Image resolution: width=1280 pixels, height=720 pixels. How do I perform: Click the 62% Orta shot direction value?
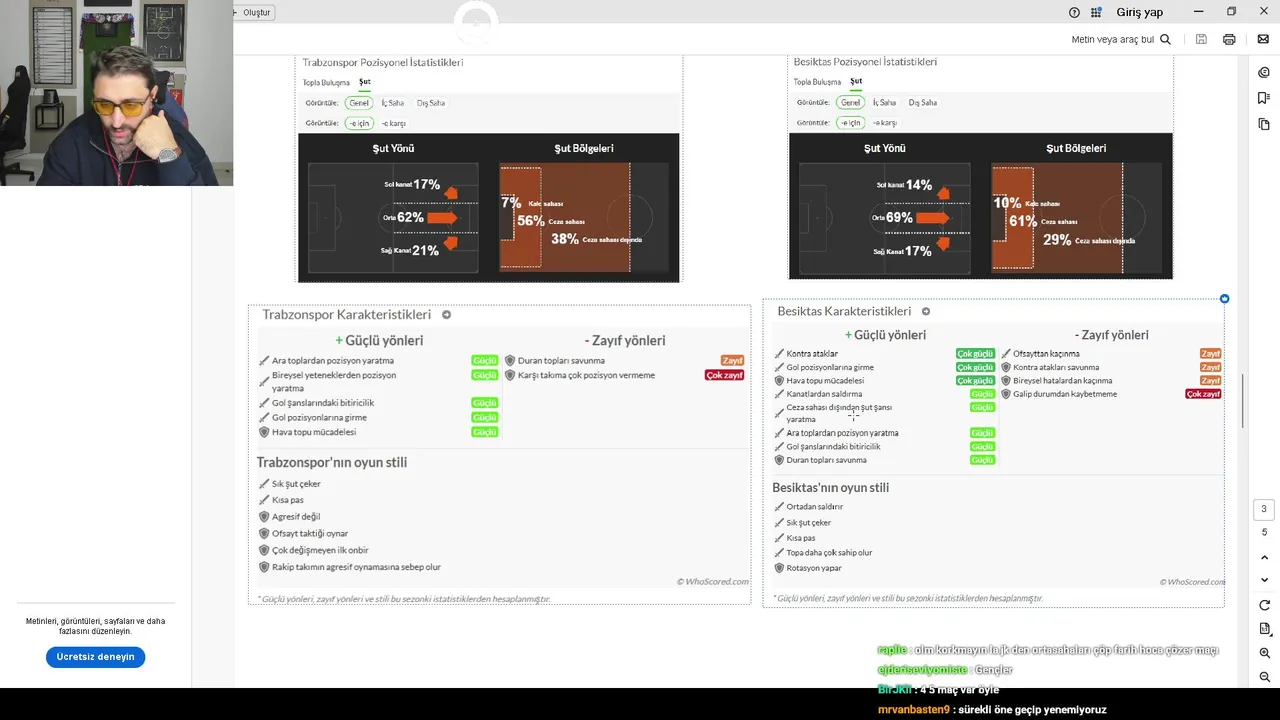point(410,217)
